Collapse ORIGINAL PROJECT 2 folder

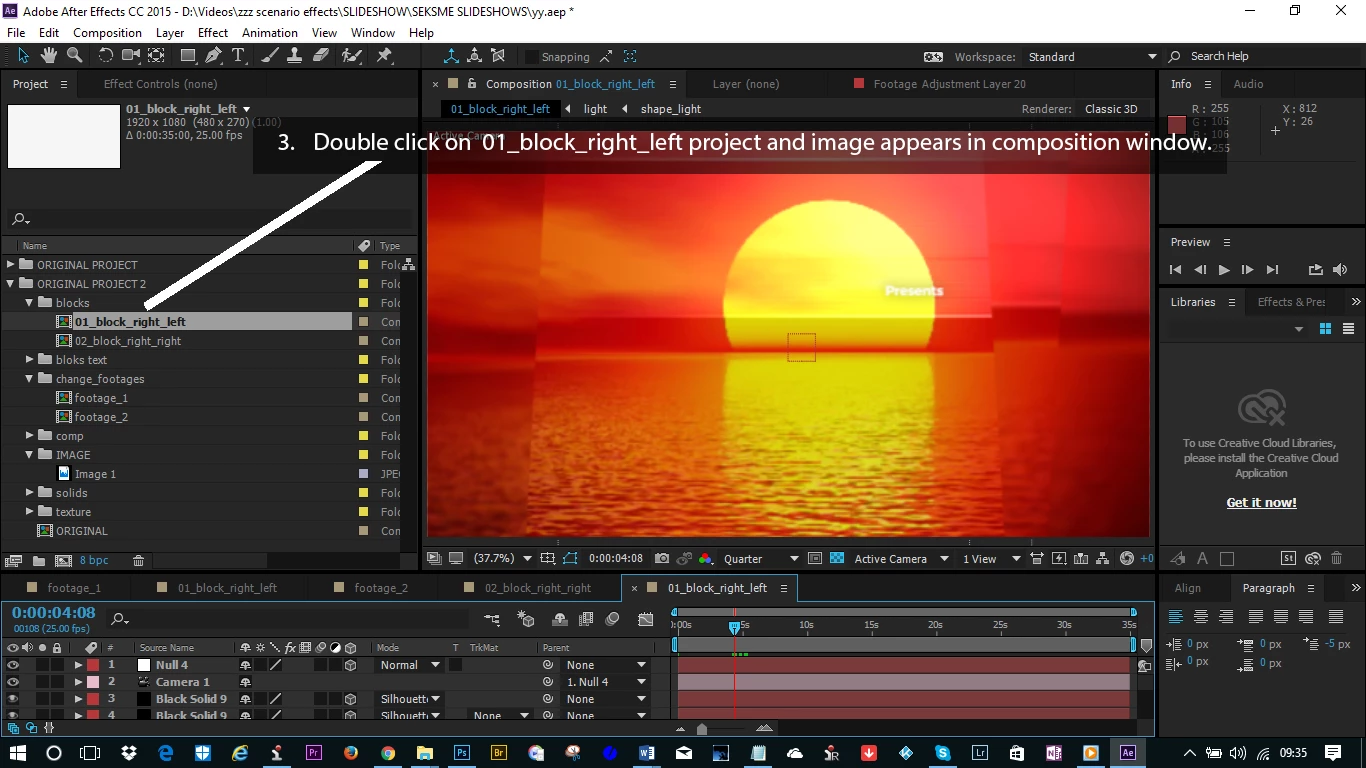coord(11,284)
